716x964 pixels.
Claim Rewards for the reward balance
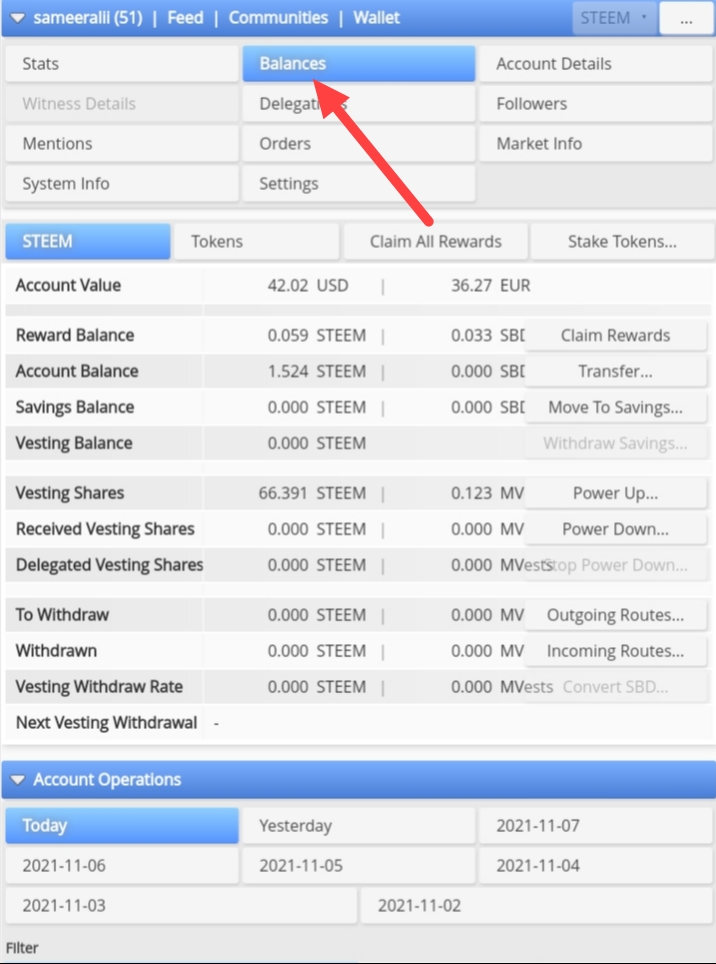click(615, 335)
